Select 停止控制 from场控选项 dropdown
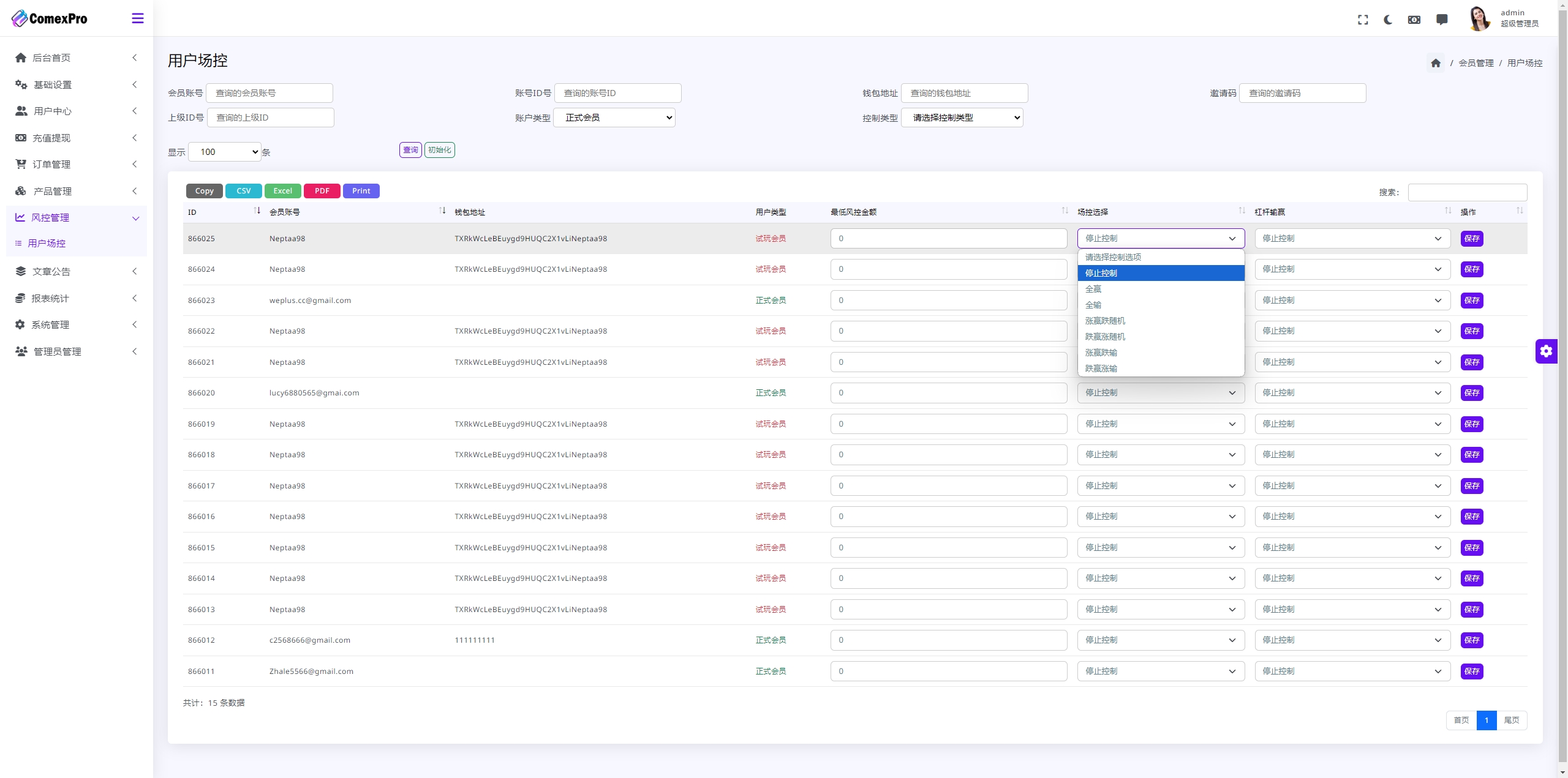1568x778 pixels. [1159, 273]
